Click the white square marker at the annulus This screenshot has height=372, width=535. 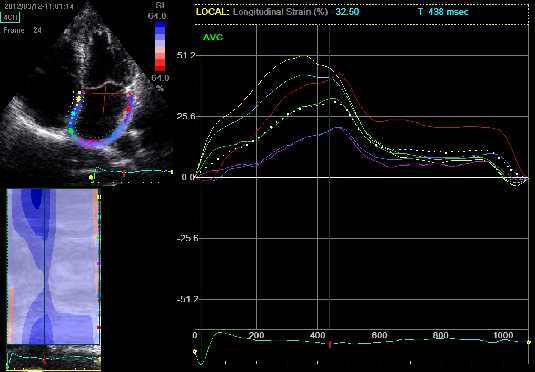(79, 92)
